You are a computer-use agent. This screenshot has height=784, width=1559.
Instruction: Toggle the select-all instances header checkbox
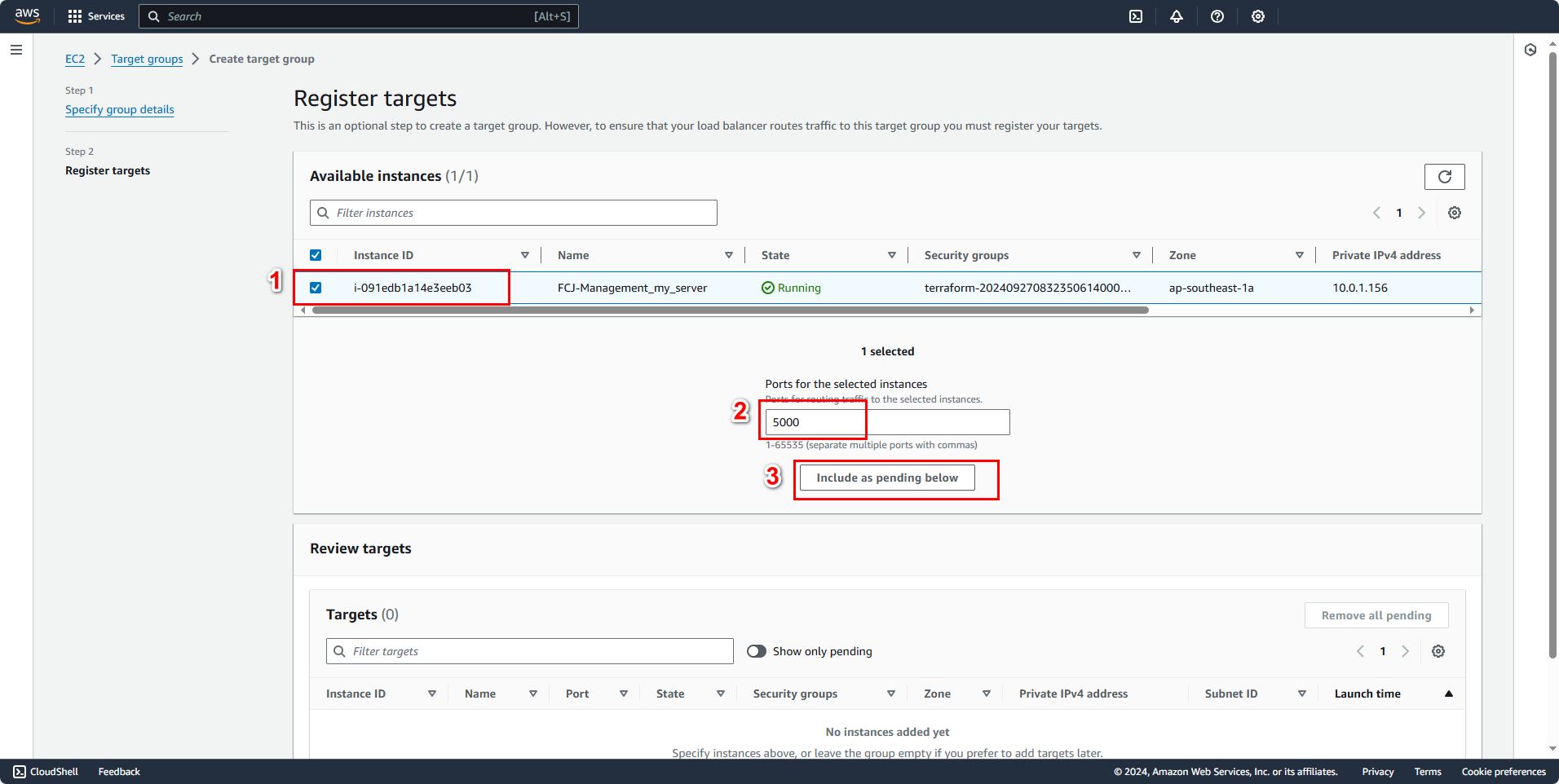pos(316,254)
